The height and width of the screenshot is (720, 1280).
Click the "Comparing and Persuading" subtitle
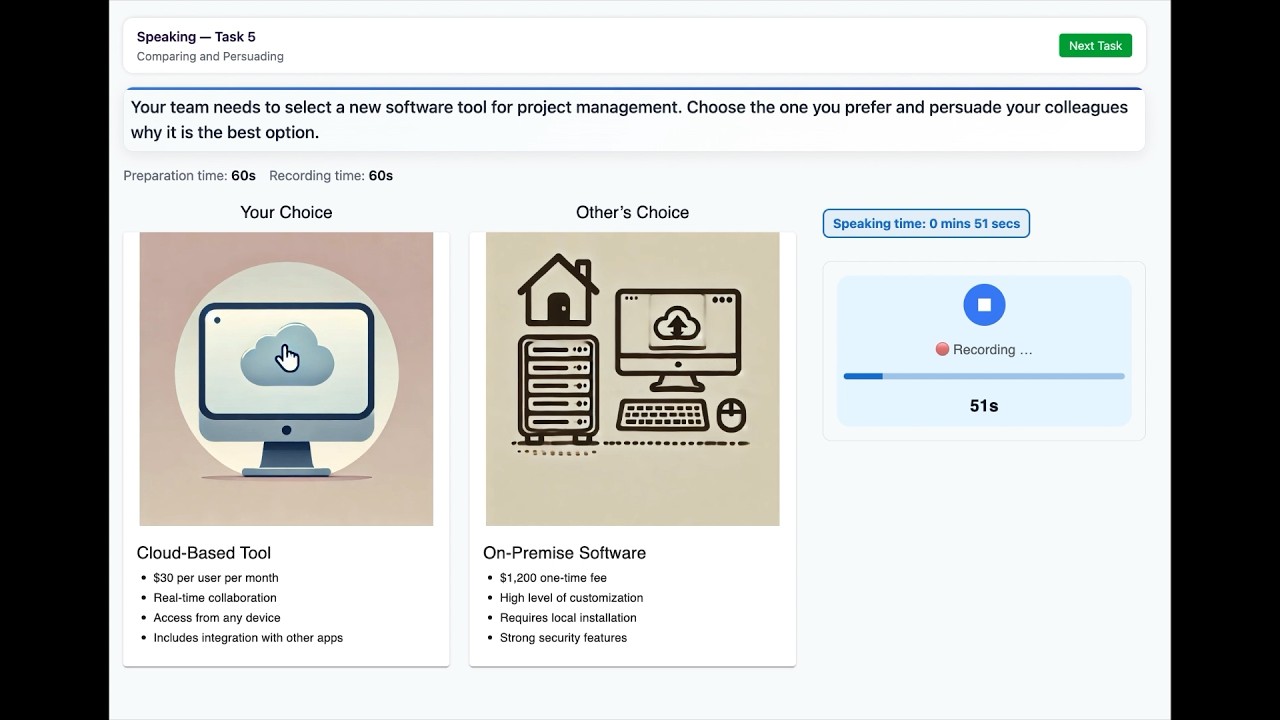click(x=210, y=57)
